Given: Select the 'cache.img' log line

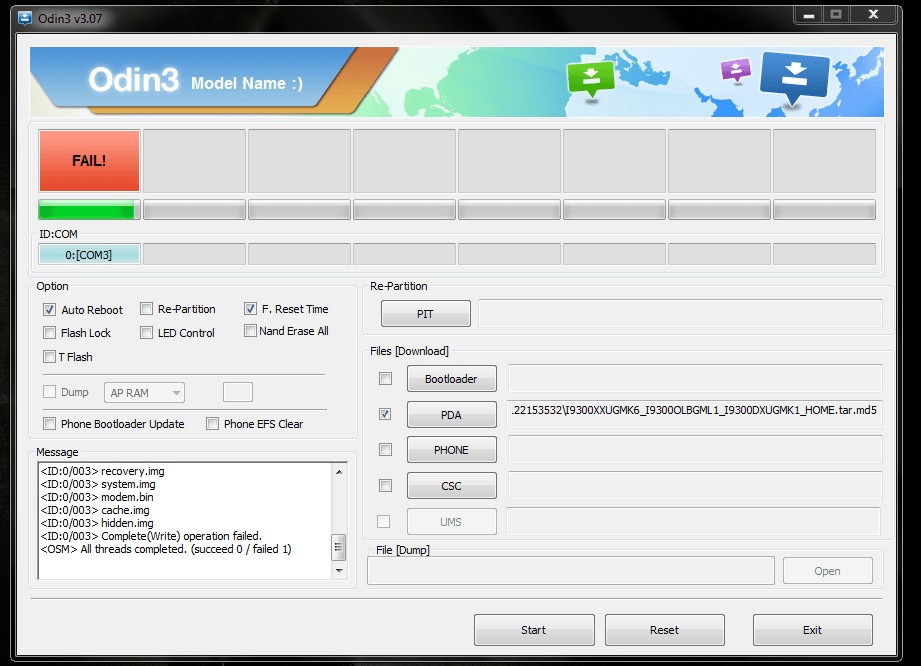Looking at the screenshot, I should click(95, 510).
